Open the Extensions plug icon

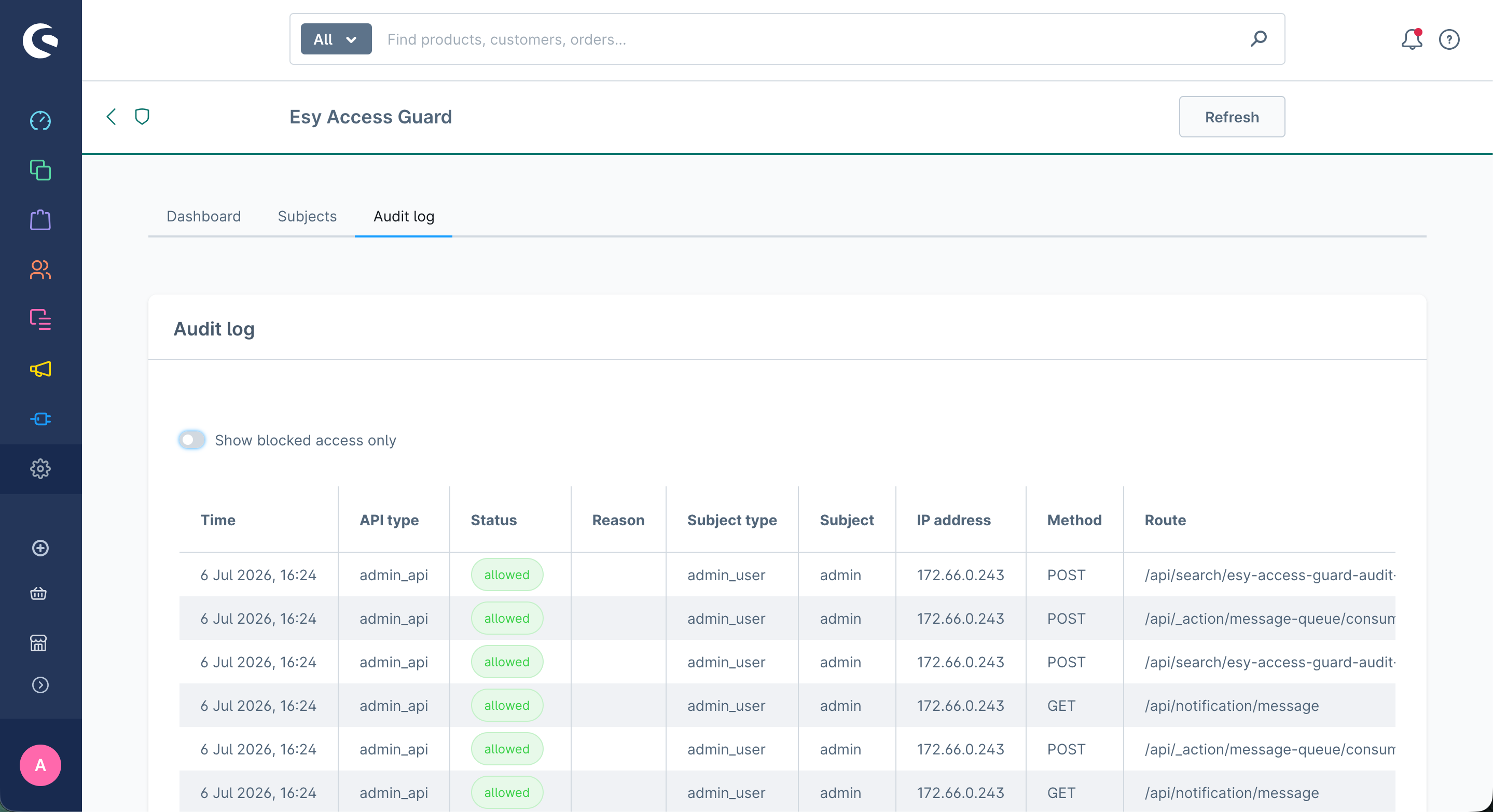[x=40, y=419]
